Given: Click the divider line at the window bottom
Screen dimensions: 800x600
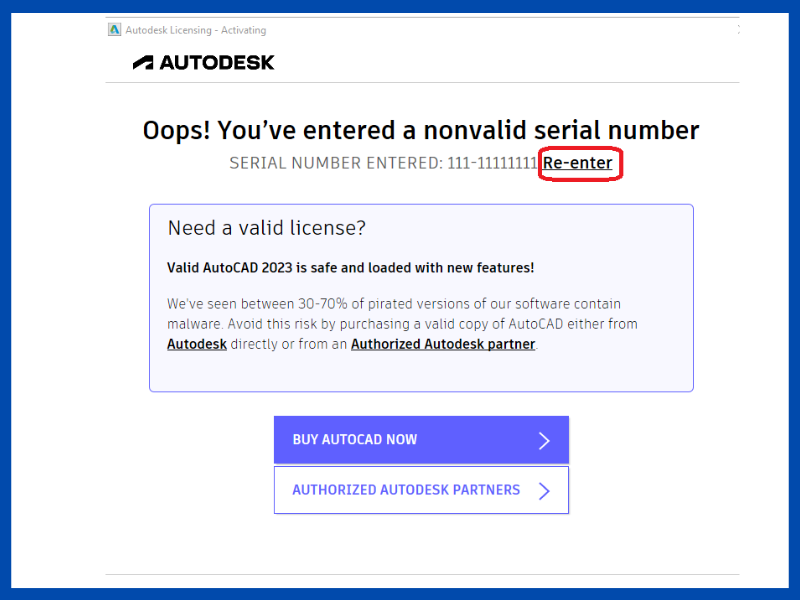Looking at the screenshot, I should point(421,574).
